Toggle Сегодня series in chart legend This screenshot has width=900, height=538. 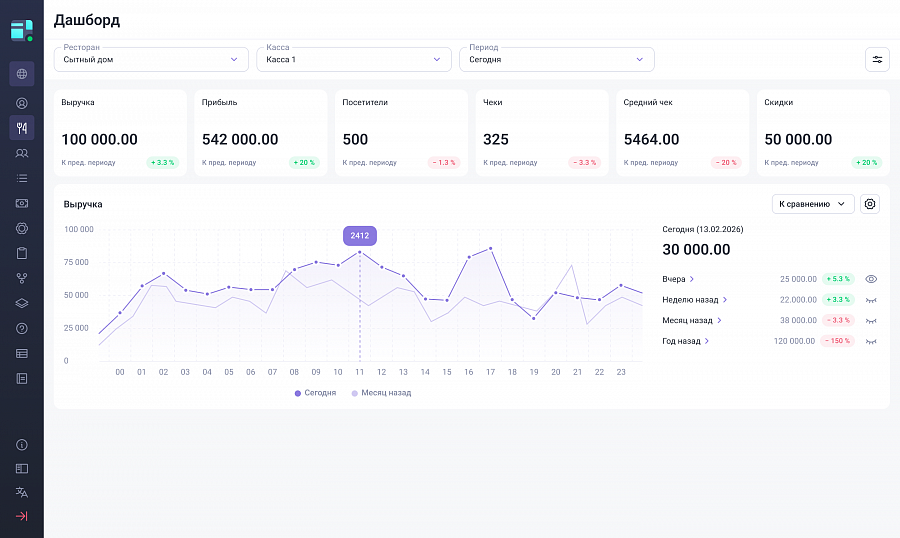tap(315, 393)
